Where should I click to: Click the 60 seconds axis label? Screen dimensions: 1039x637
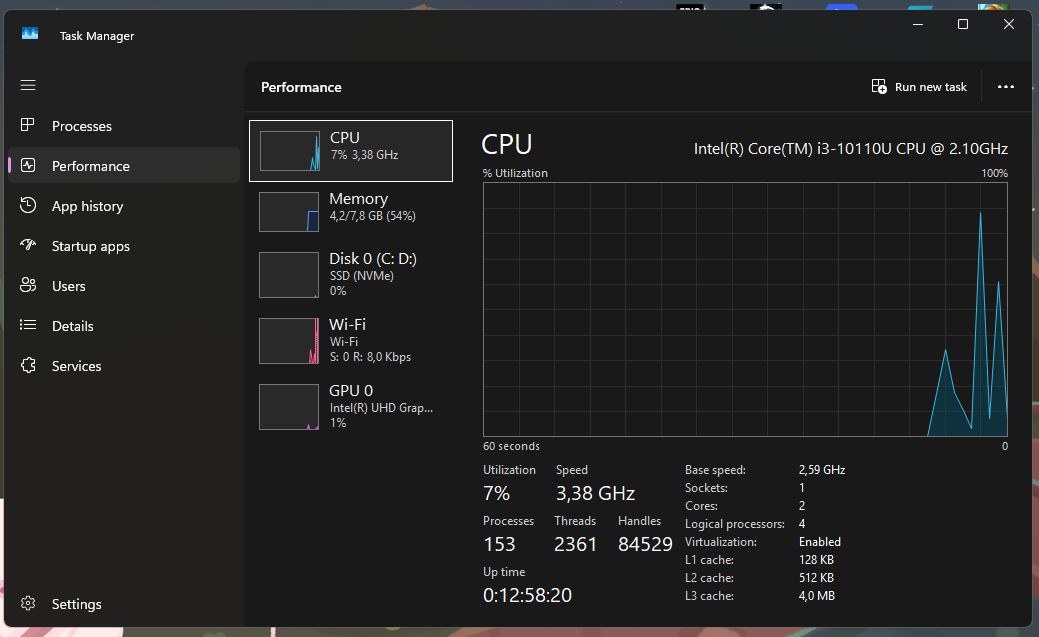coord(512,446)
